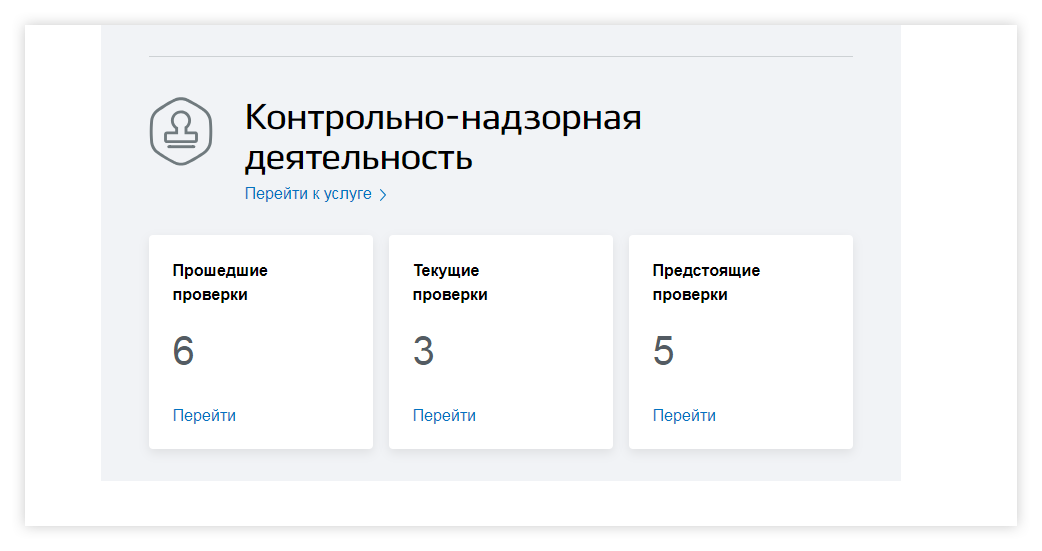
Task: Click the word 'деятельность' in the heading
Action: [359, 158]
